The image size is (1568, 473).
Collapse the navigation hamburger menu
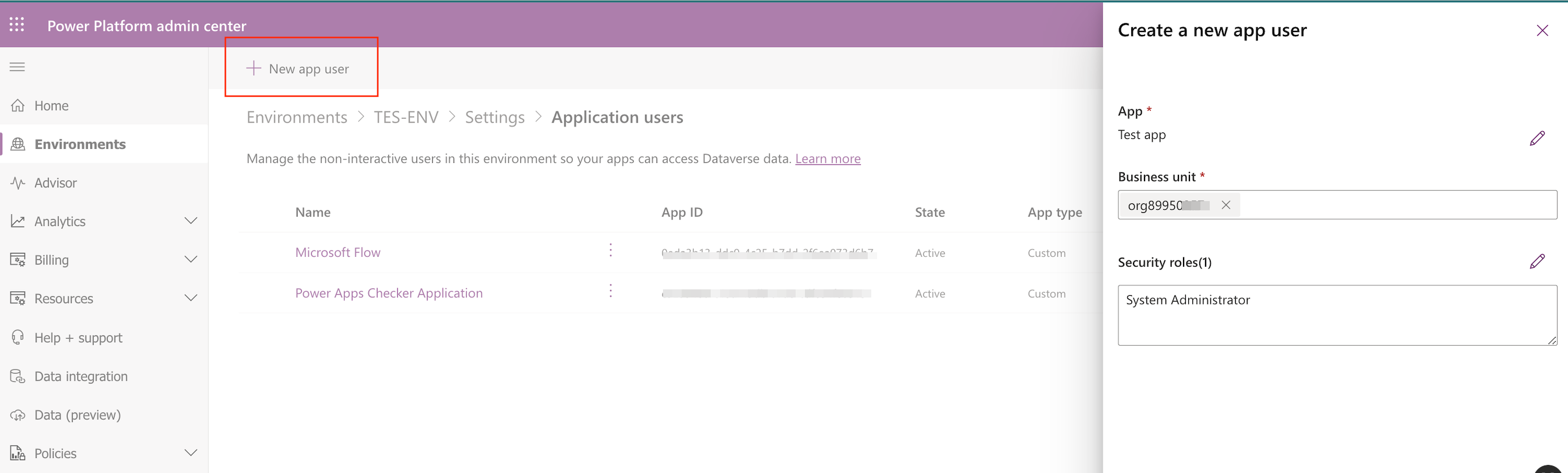(x=17, y=67)
